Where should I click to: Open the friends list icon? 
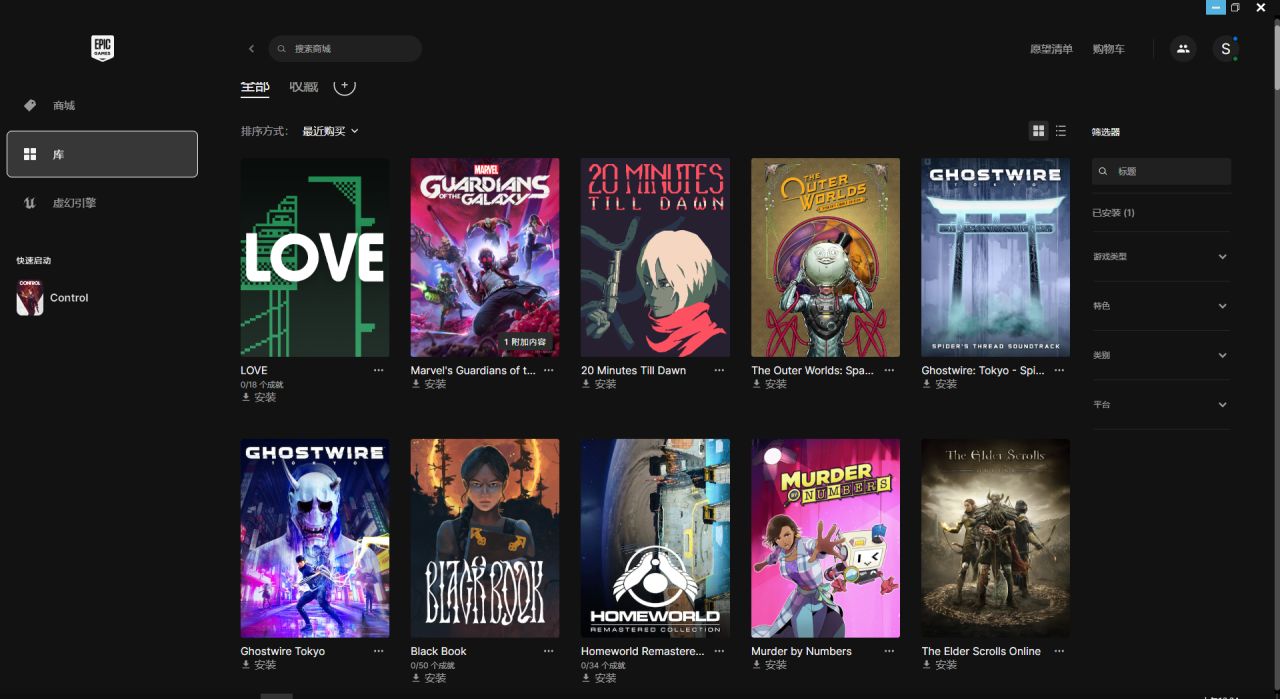[x=1183, y=48]
